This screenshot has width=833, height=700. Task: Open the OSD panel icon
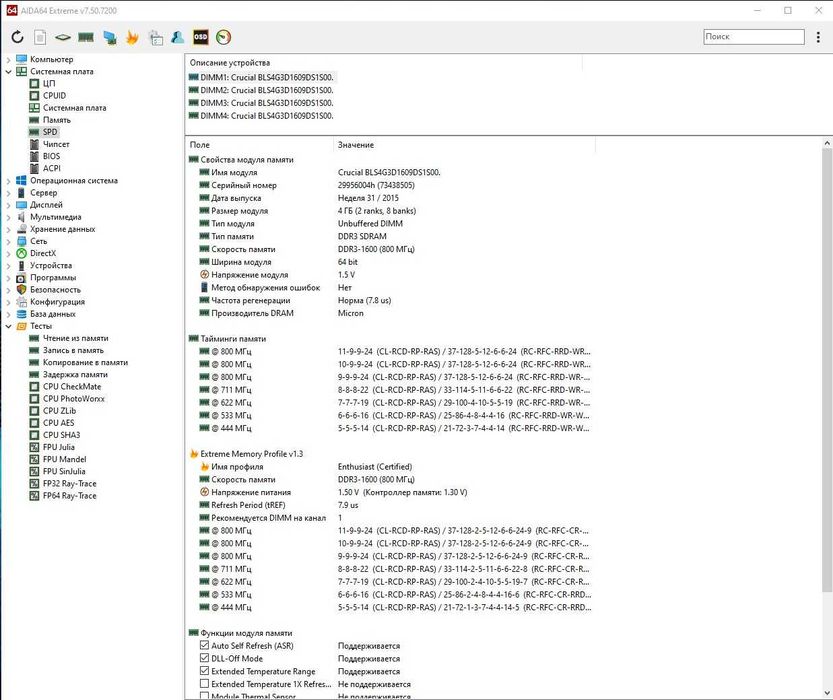pyautogui.click(x=200, y=37)
